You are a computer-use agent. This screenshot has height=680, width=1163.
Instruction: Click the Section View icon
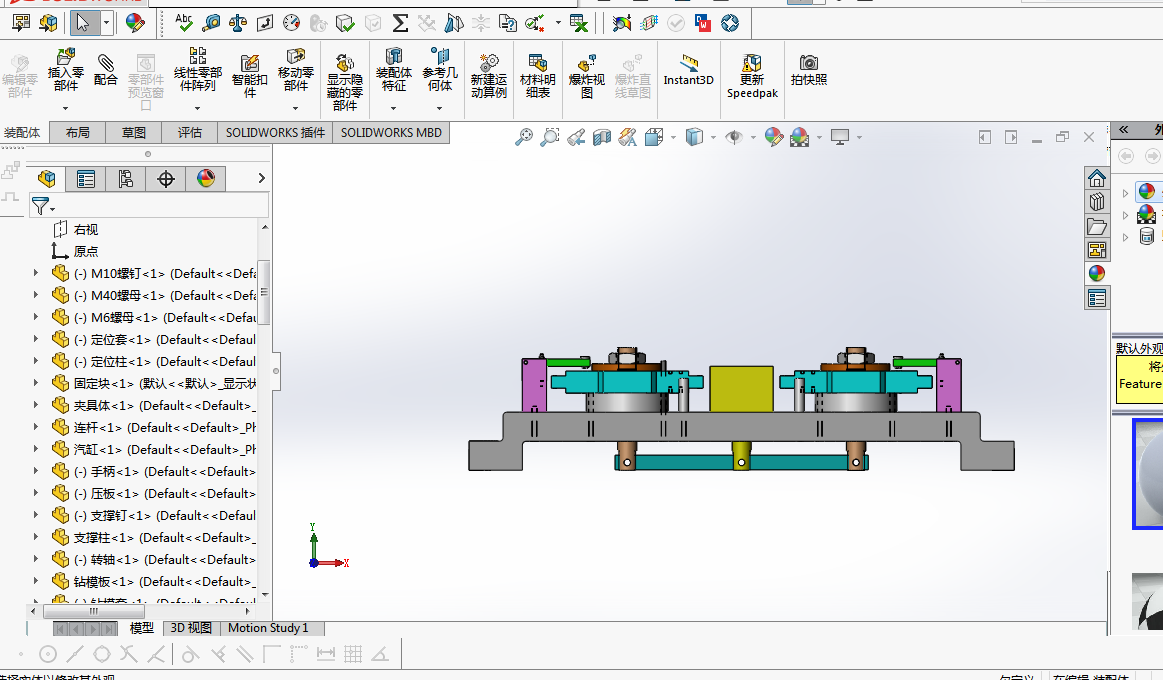click(x=602, y=137)
